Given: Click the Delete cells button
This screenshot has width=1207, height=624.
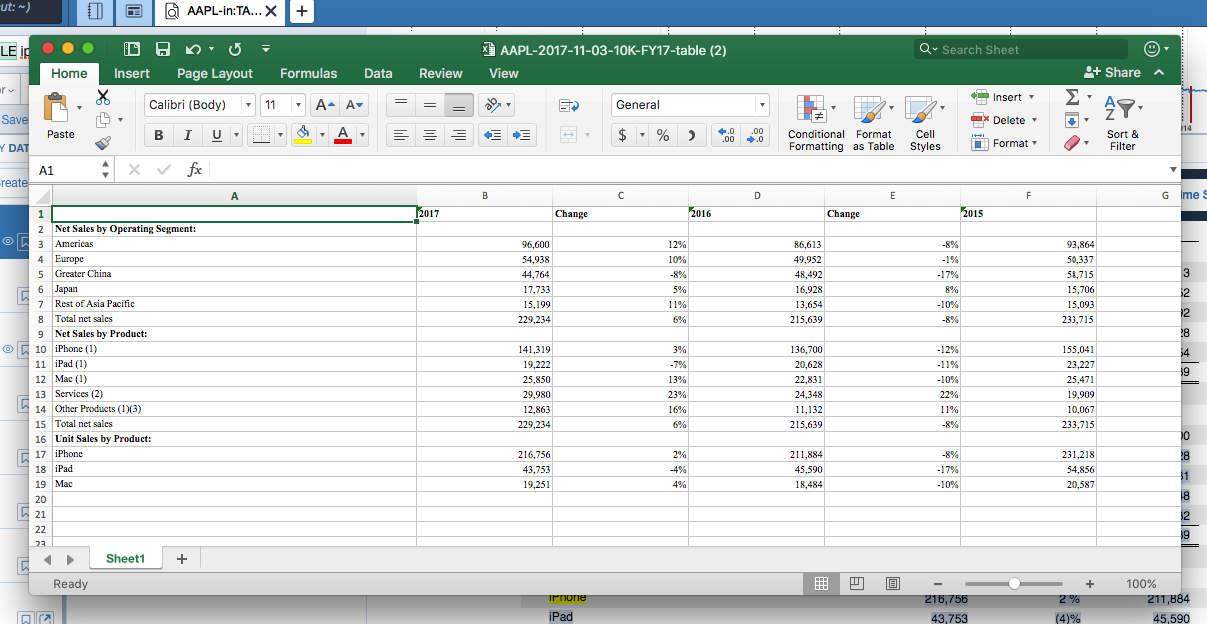Looking at the screenshot, I should coord(1005,120).
